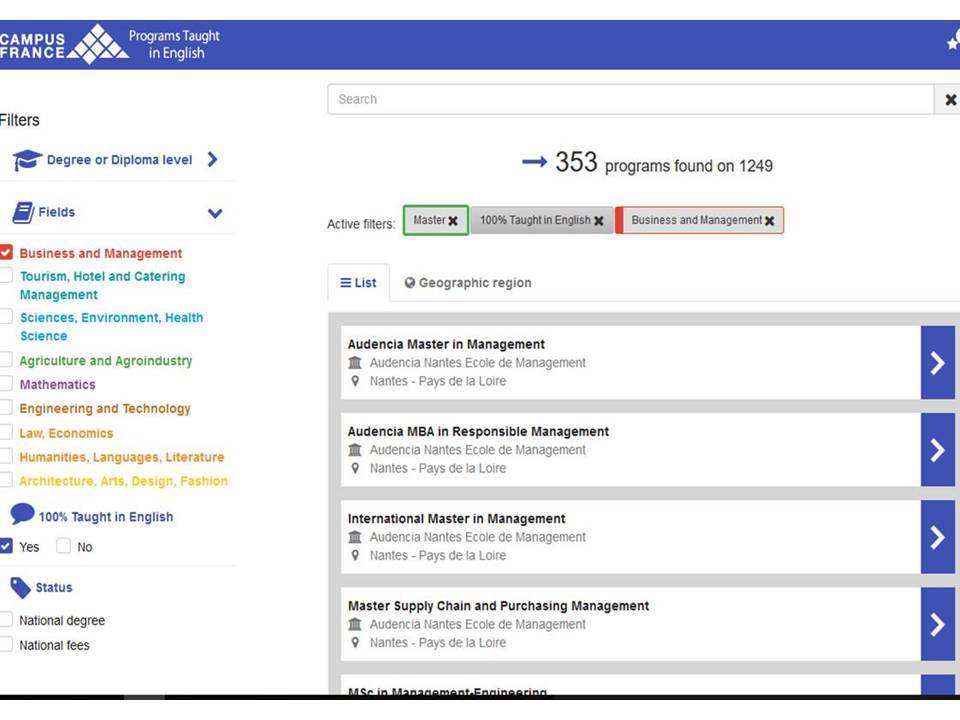Screen dimensions: 960x720
Task: Click the 353 programs found on 1249 text
Action: click(x=664, y=163)
